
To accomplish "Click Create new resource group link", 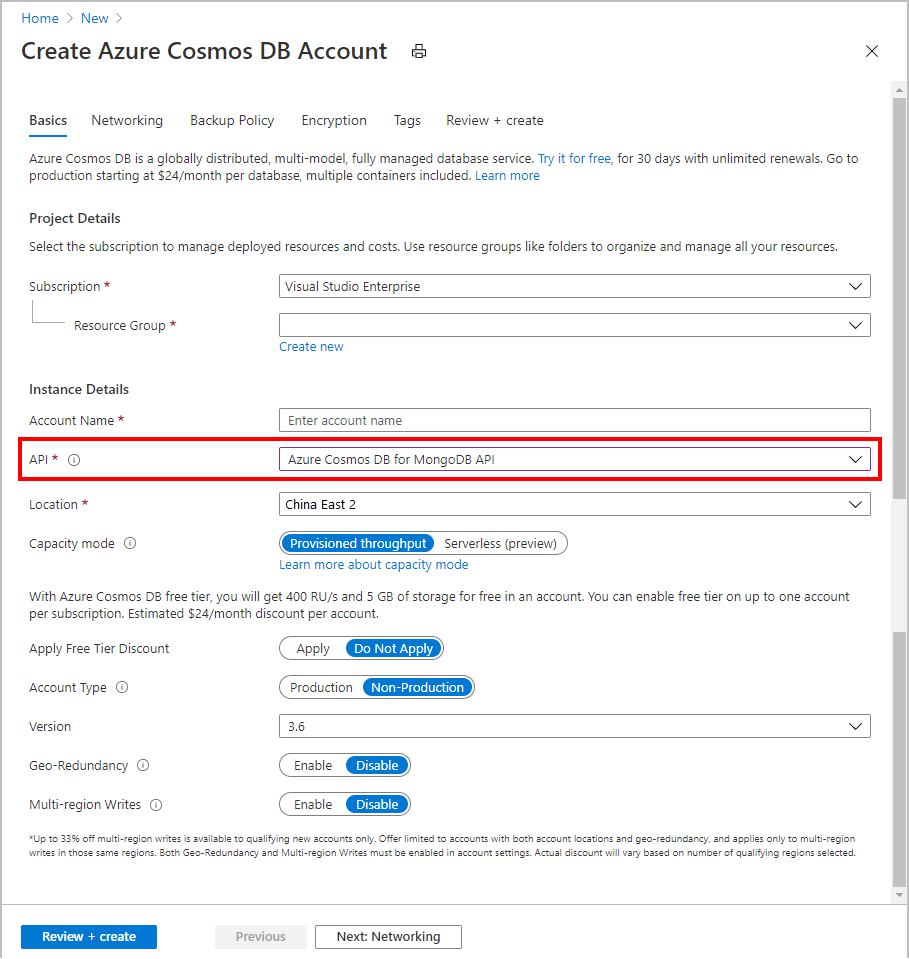I will [x=311, y=347].
